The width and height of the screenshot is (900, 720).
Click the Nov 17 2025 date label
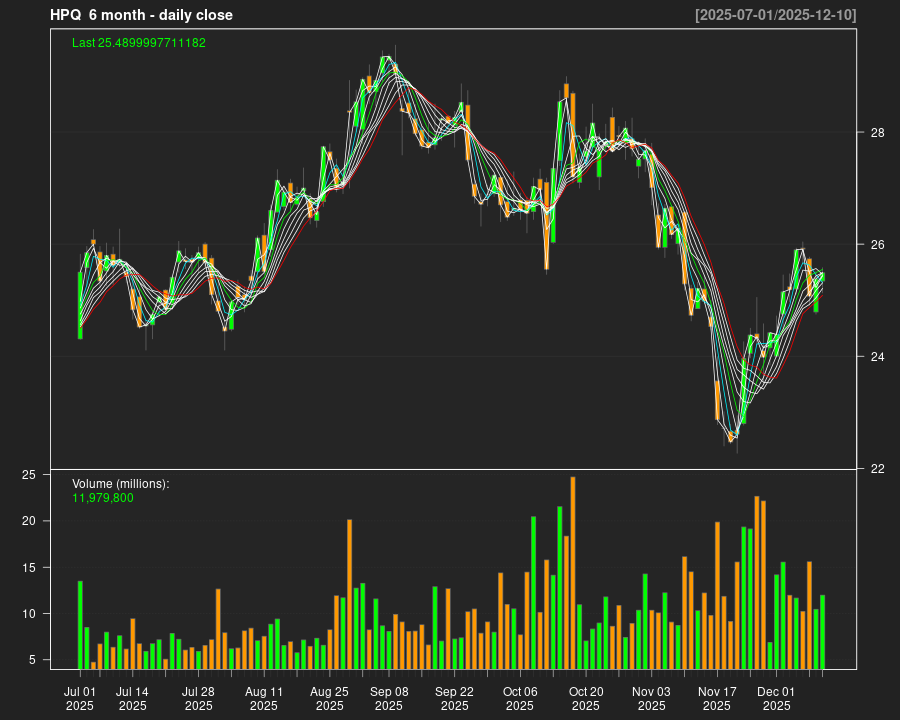717,698
